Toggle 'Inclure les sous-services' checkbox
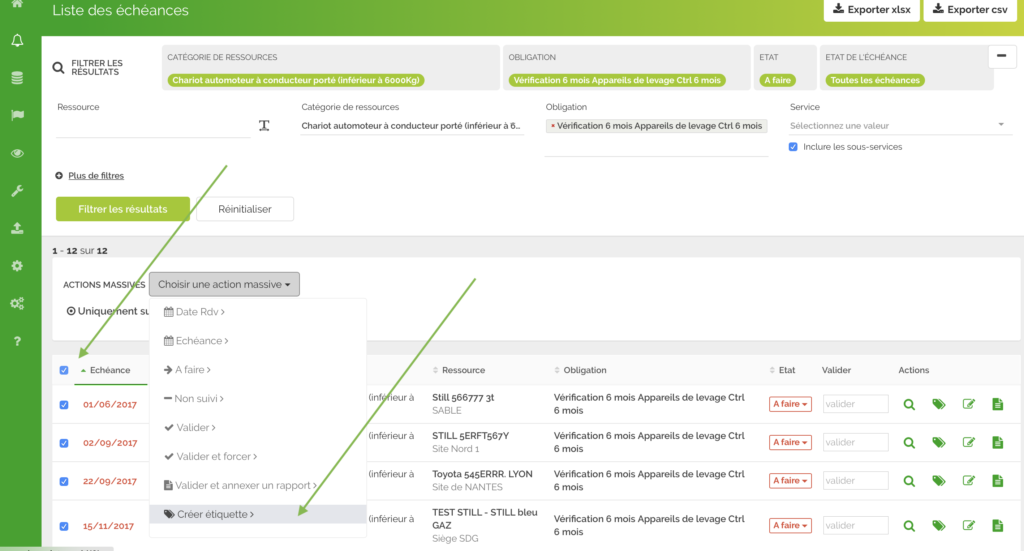Viewport: 1024px width, 551px height. pyautogui.click(x=793, y=147)
